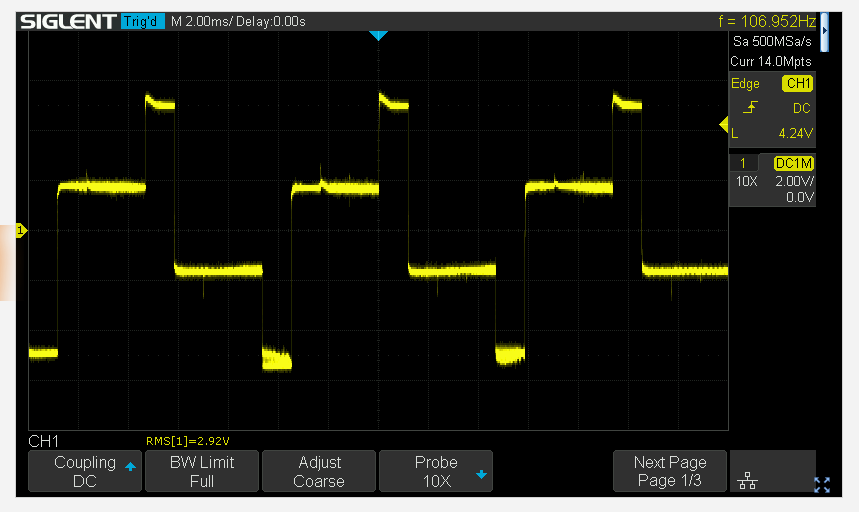859x512 pixels.
Task: Click the channel 1 ground marker on left
Action: tap(22, 231)
